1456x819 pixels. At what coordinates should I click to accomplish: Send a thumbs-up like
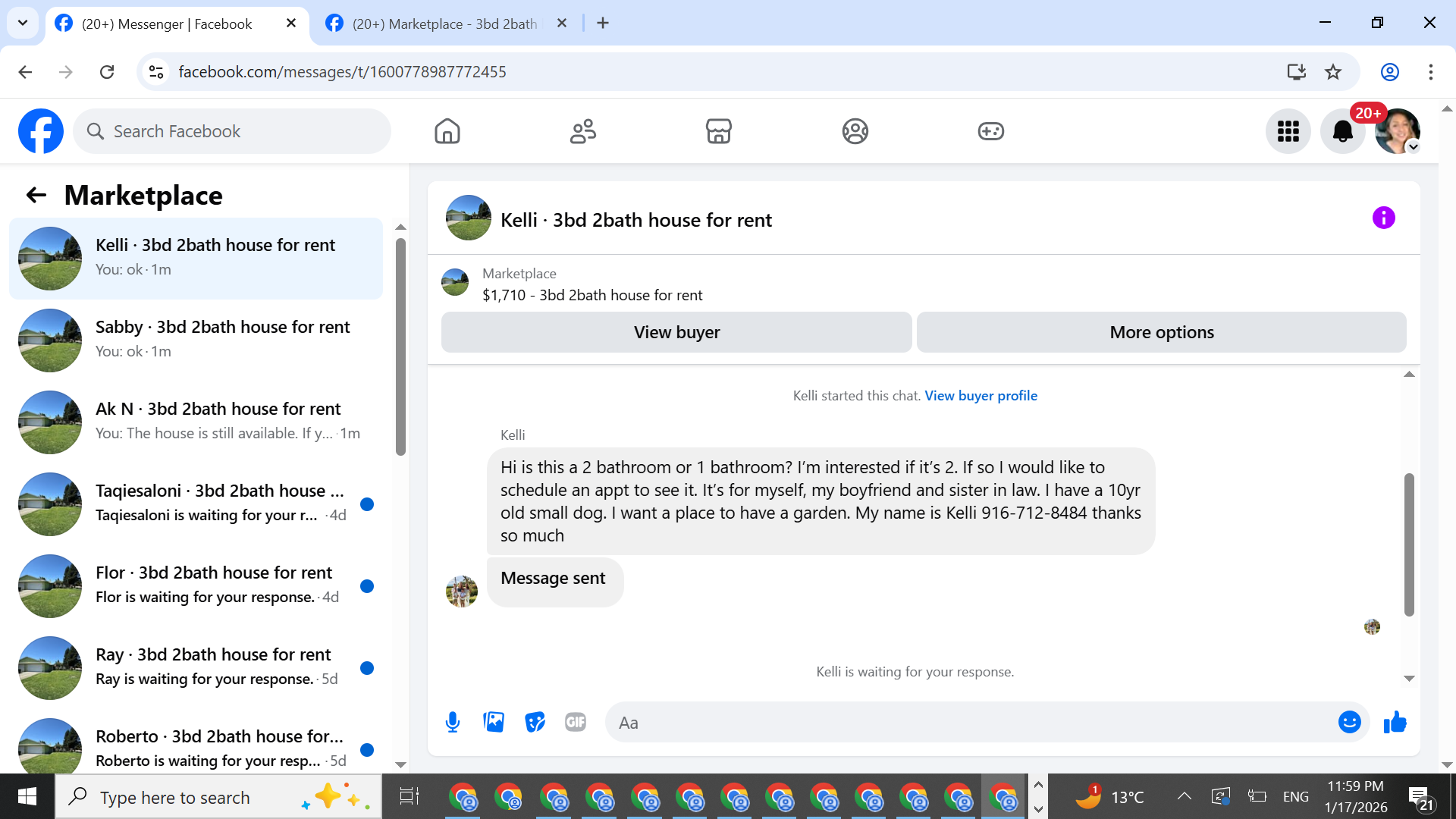pyautogui.click(x=1395, y=722)
